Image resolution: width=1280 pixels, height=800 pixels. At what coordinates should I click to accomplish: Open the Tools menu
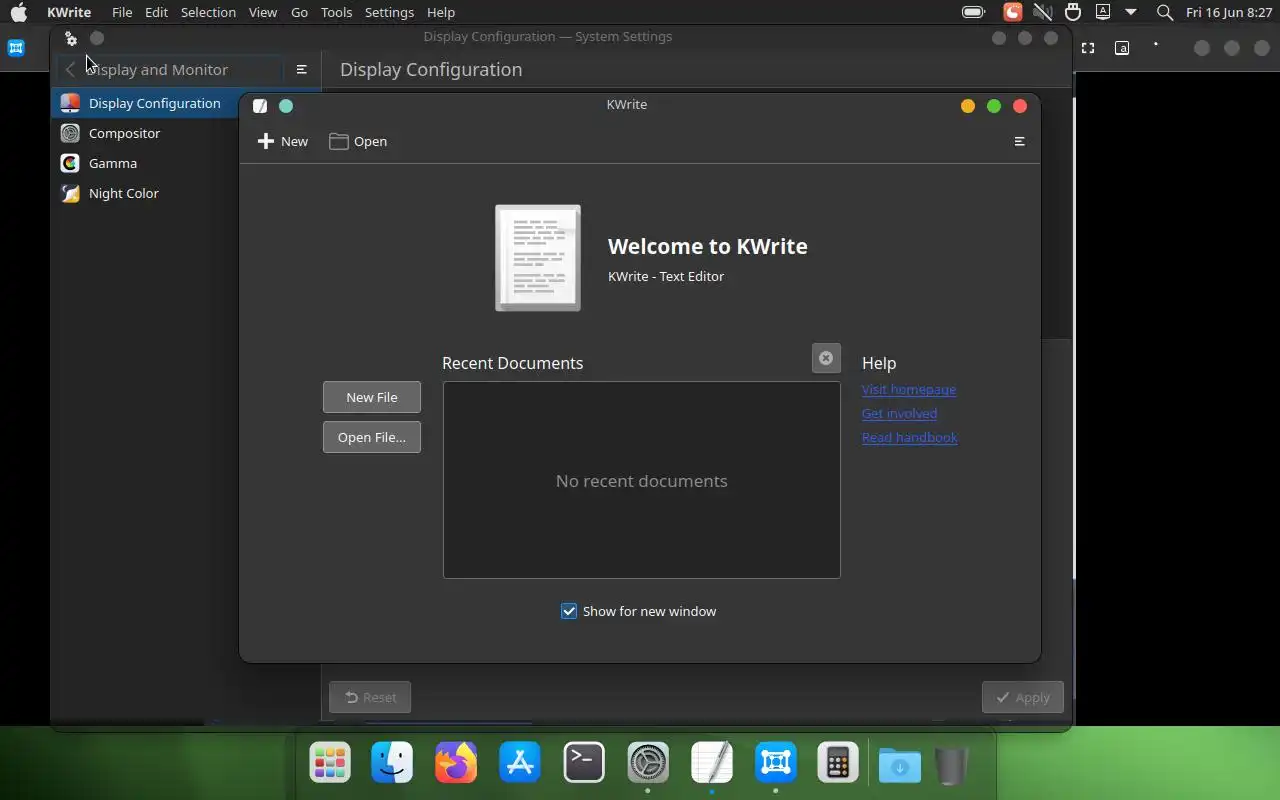click(336, 12)
